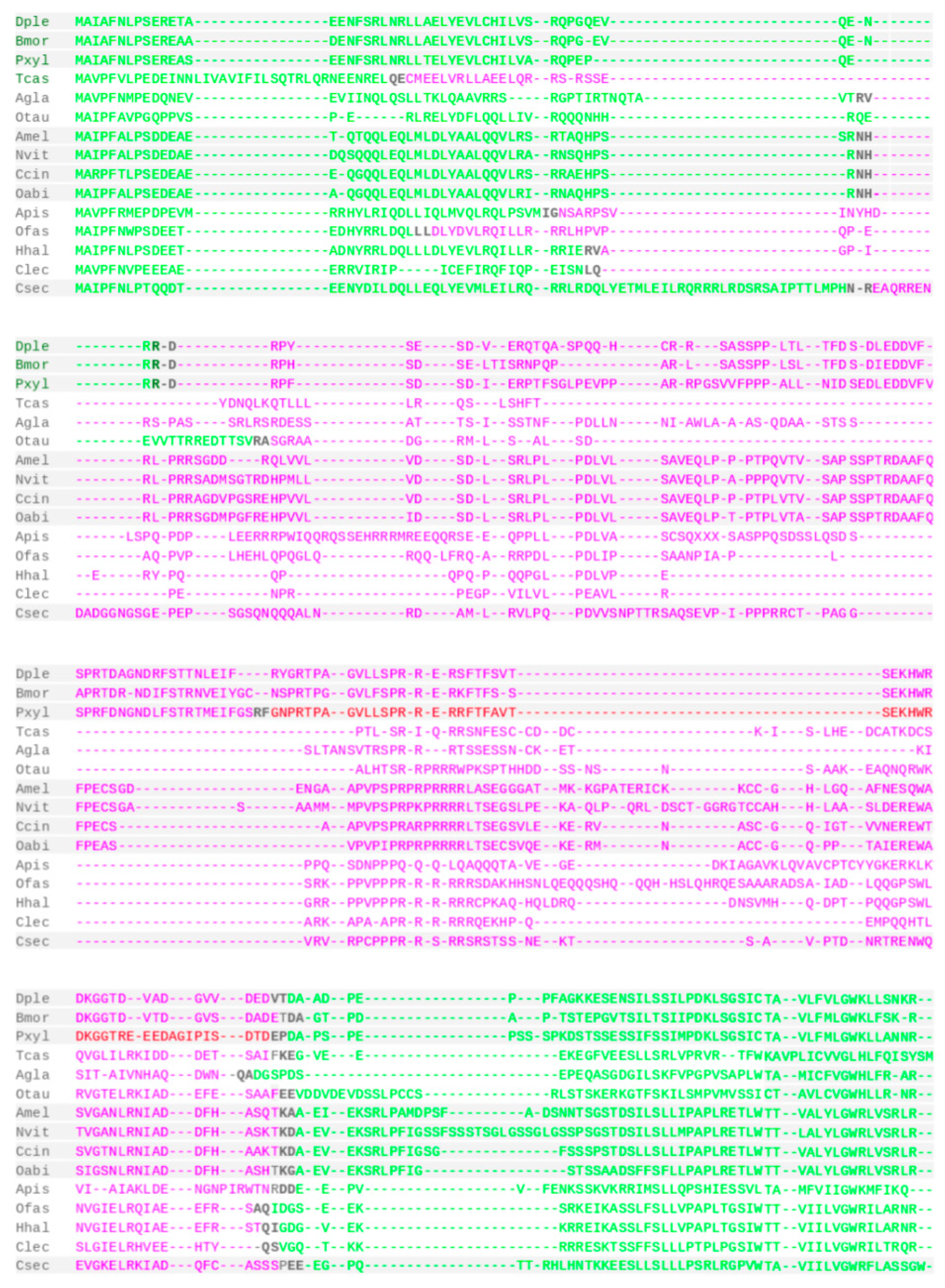This screenshot has width=945, height=1288.
Task: Select the Otau label in the second block
Action: point(32,441)
